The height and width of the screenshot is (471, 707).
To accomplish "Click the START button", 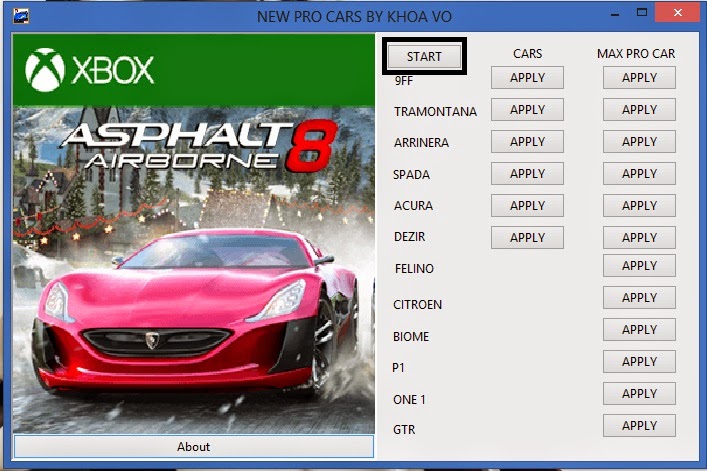I will pos(424,56).
